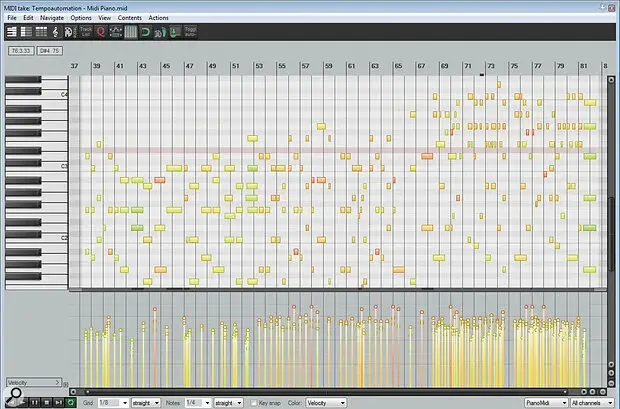Image resolution: width=620 pixels, height=409 pixels.
Task: Click the green down-arrow dock icon
Action: (x=175, y=32)
